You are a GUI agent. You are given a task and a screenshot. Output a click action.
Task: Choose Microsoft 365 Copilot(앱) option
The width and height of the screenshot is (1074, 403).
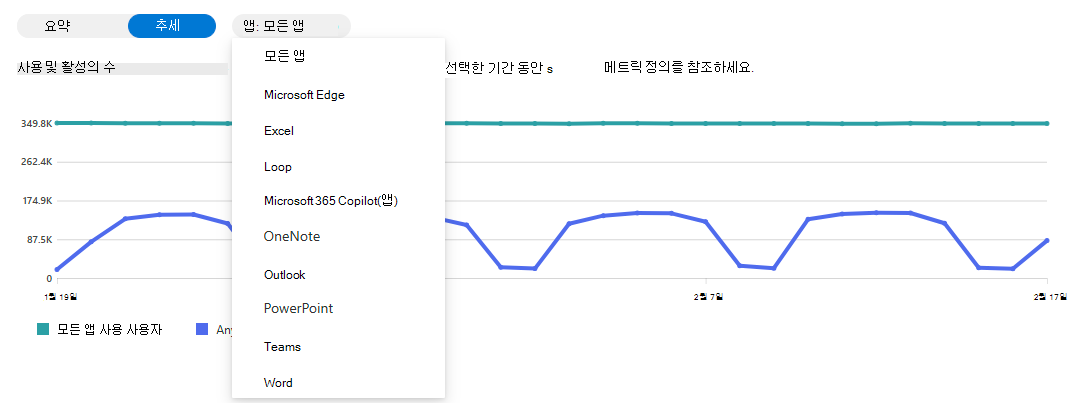331,201
